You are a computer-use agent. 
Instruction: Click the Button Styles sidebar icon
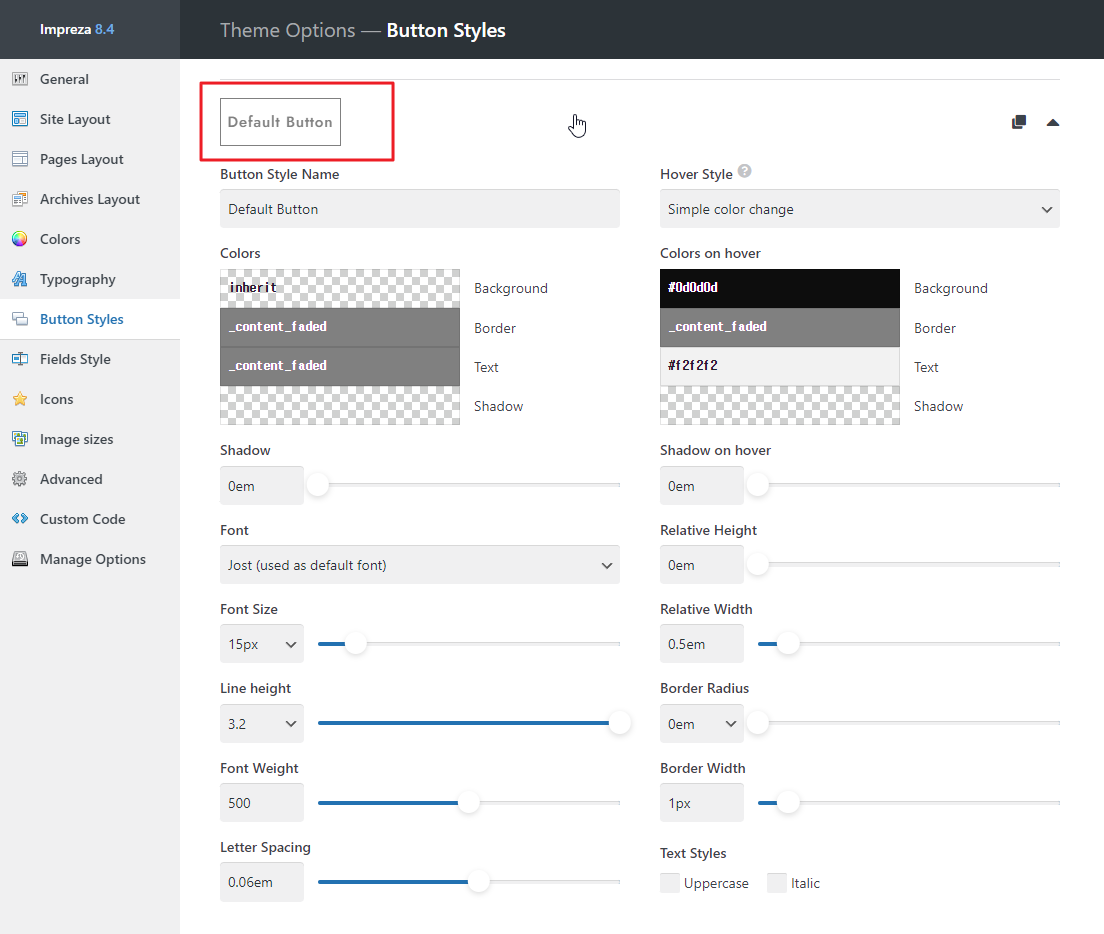(x=20, y=320)
